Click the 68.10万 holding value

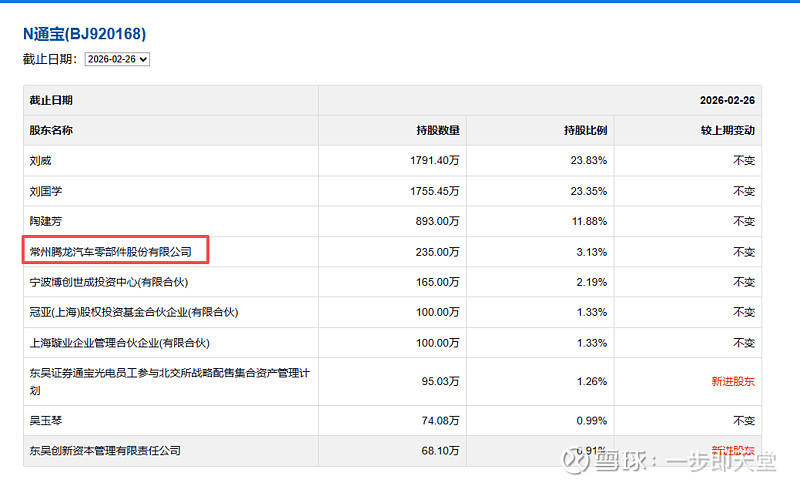440,451
